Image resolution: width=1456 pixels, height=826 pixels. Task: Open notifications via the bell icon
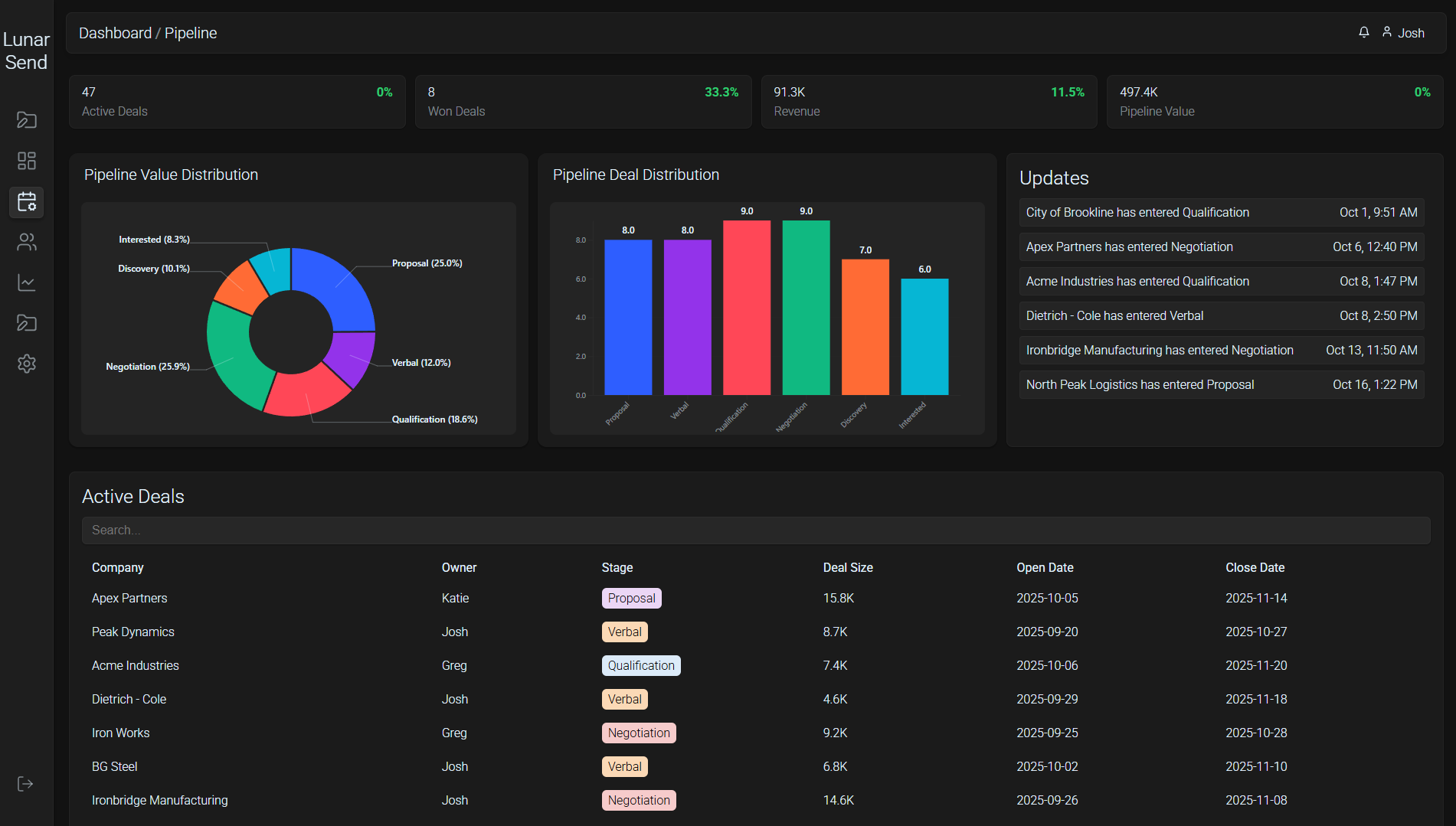pos(1363,32)
